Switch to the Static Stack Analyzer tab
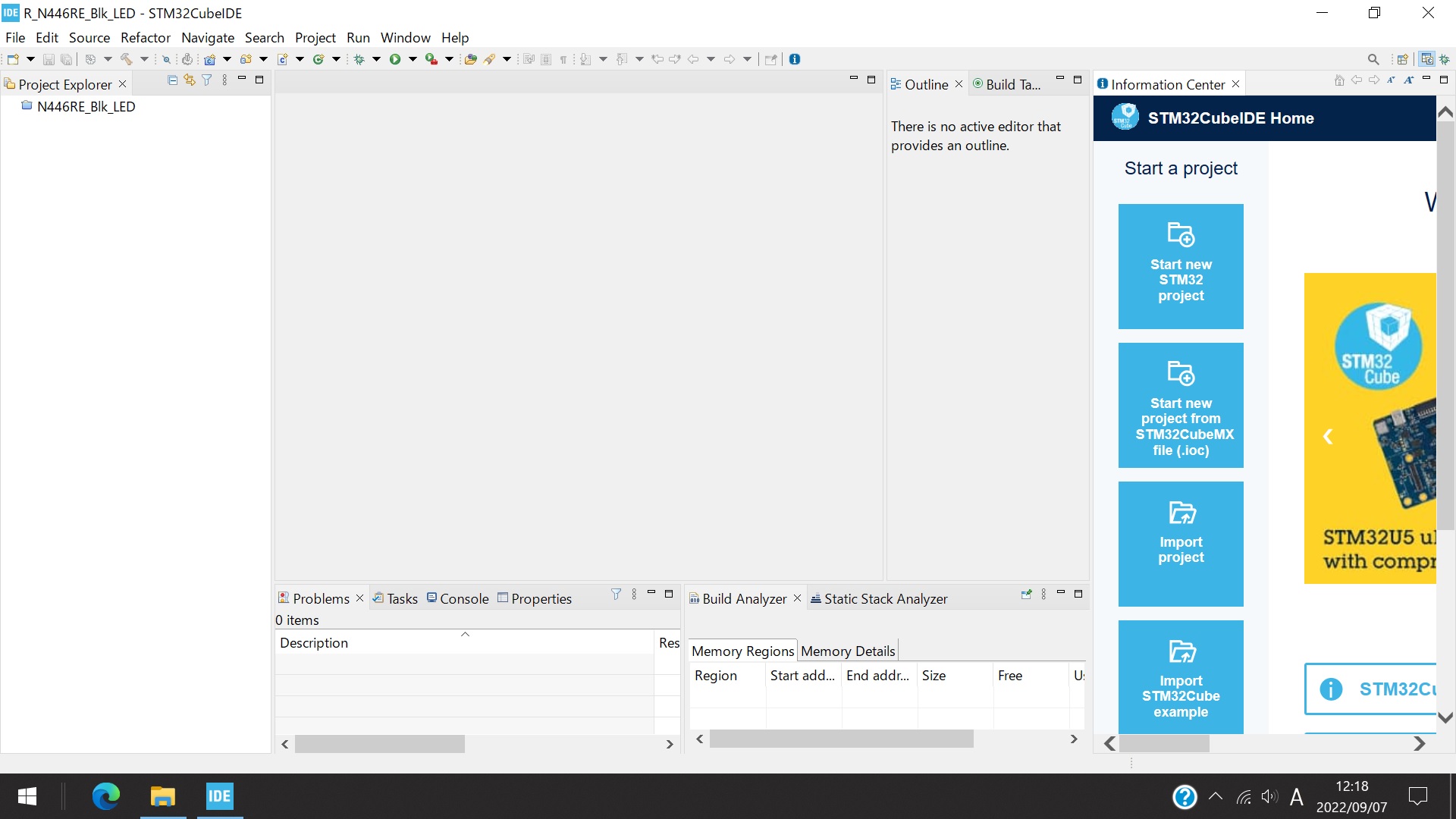The height and width of the screenshot is (819, 1456). click(879, 598)
